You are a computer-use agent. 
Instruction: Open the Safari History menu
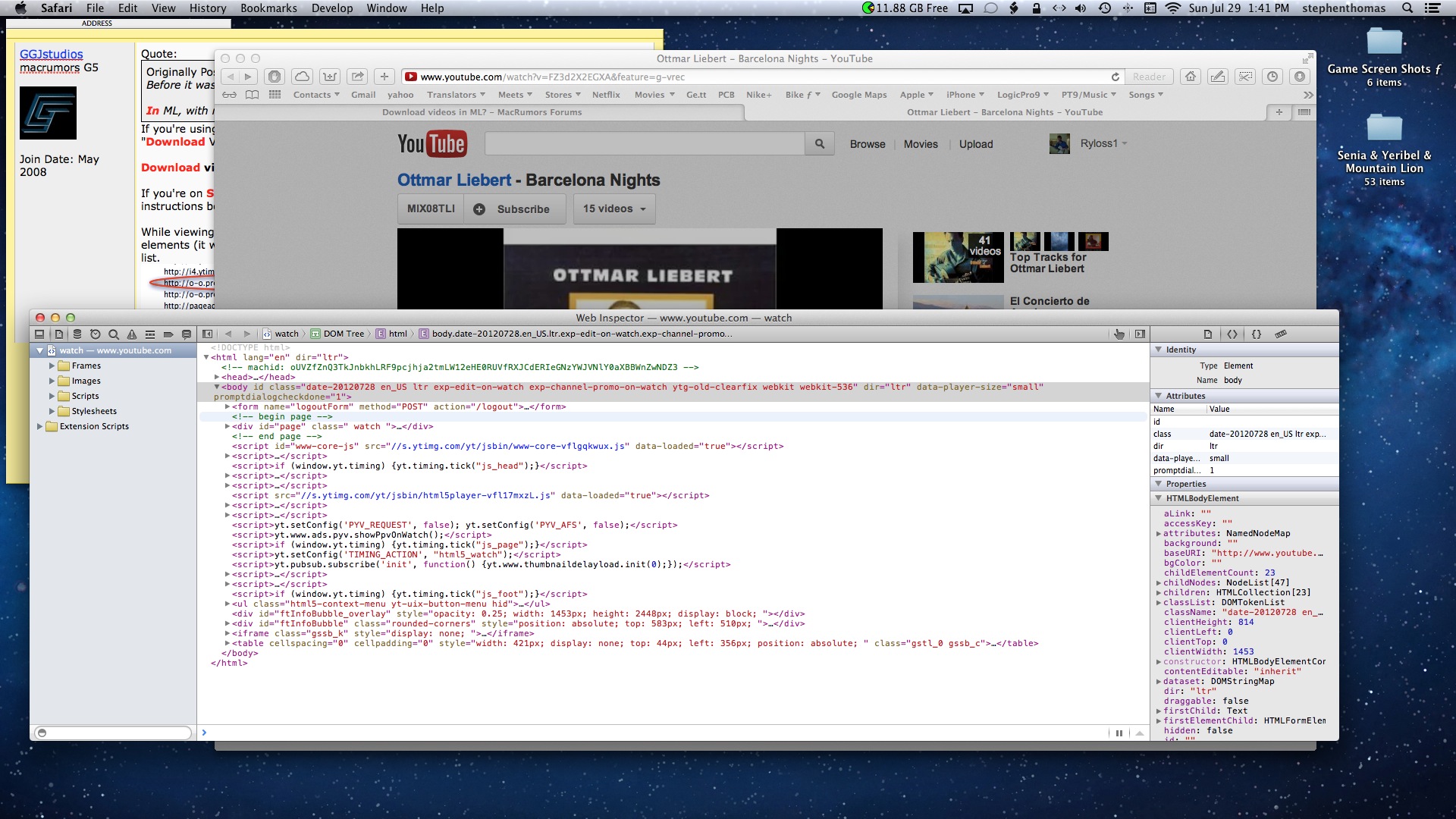click(x=208, y=8)
